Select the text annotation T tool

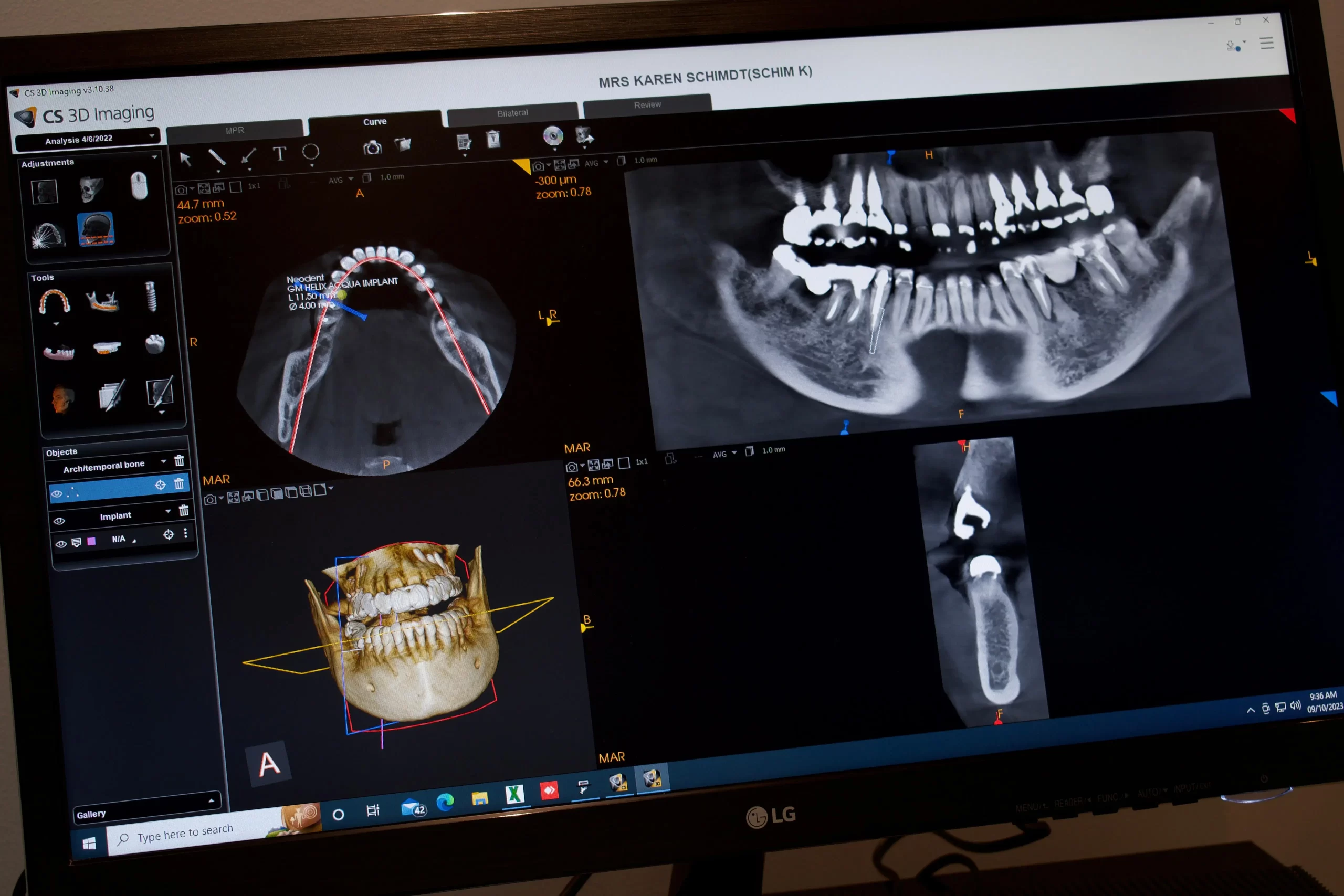[279, 153]
